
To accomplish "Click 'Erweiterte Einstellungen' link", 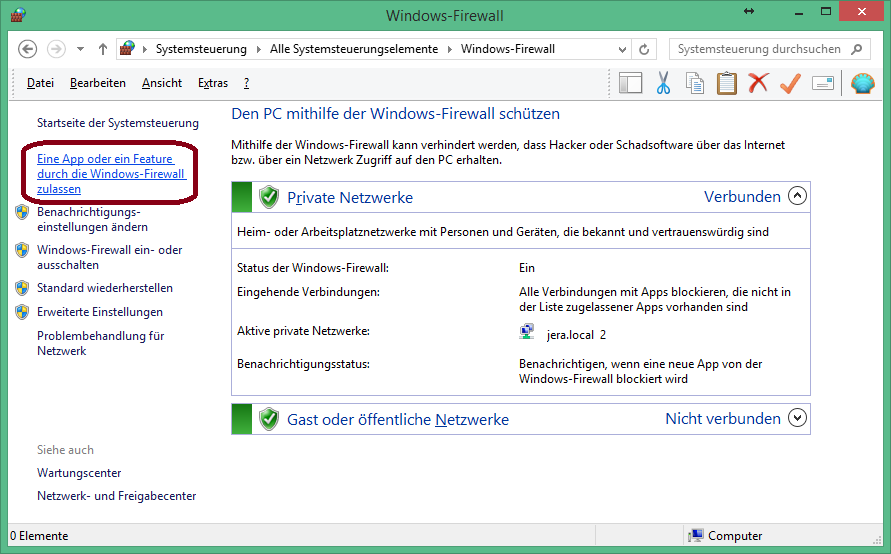I will pyautogui.click(x=99, y=312).
